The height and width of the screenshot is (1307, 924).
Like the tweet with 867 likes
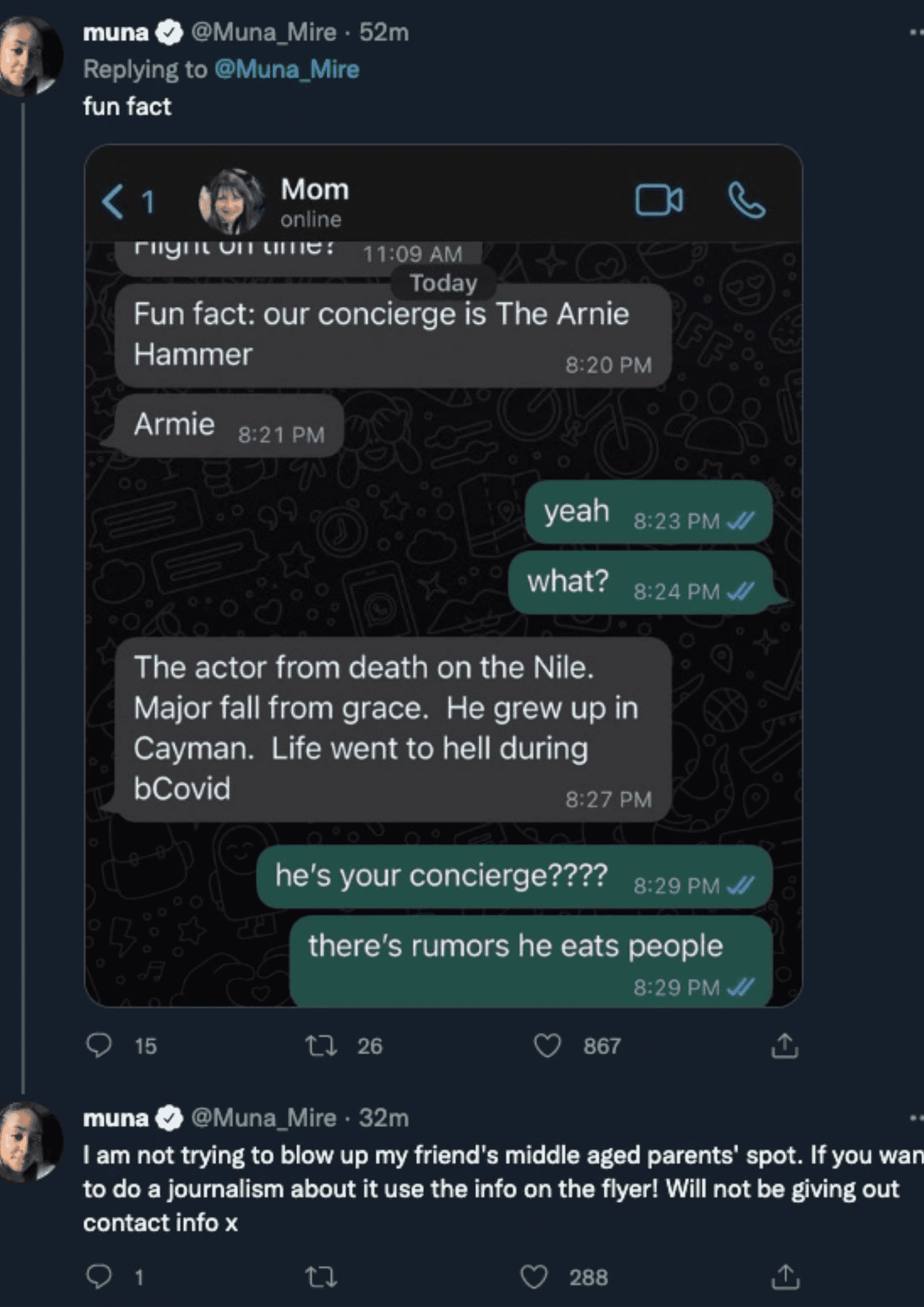[x=547, y=1045]
